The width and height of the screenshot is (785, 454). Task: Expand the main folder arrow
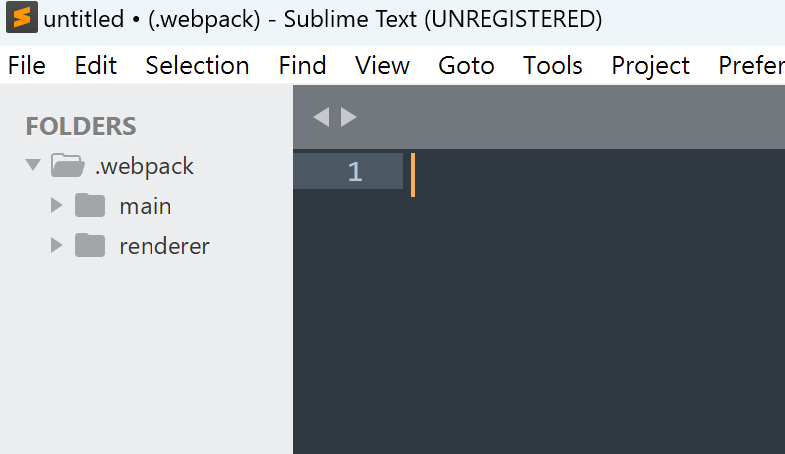pos(57,205)
